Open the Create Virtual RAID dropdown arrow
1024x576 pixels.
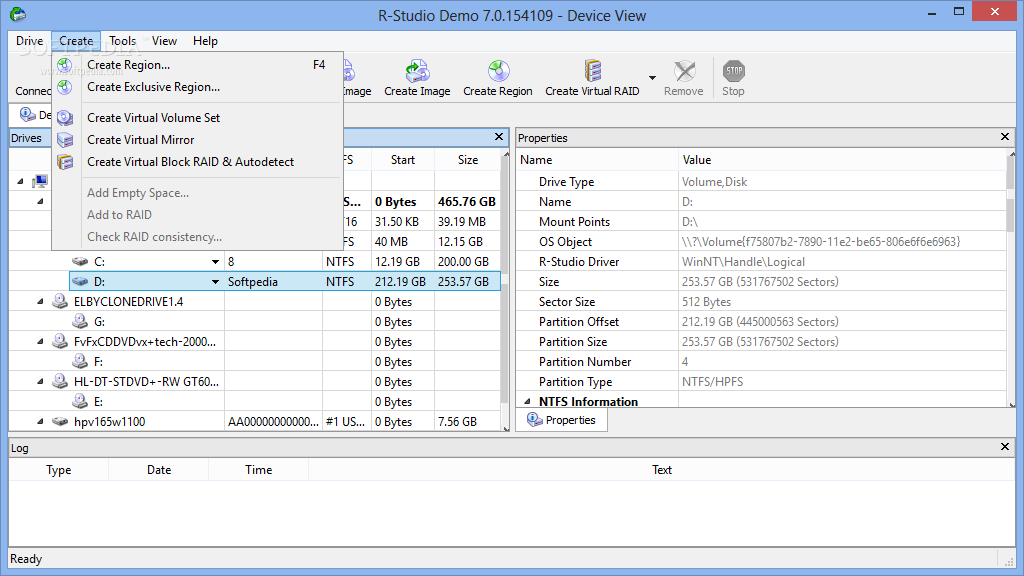[652, 78]
